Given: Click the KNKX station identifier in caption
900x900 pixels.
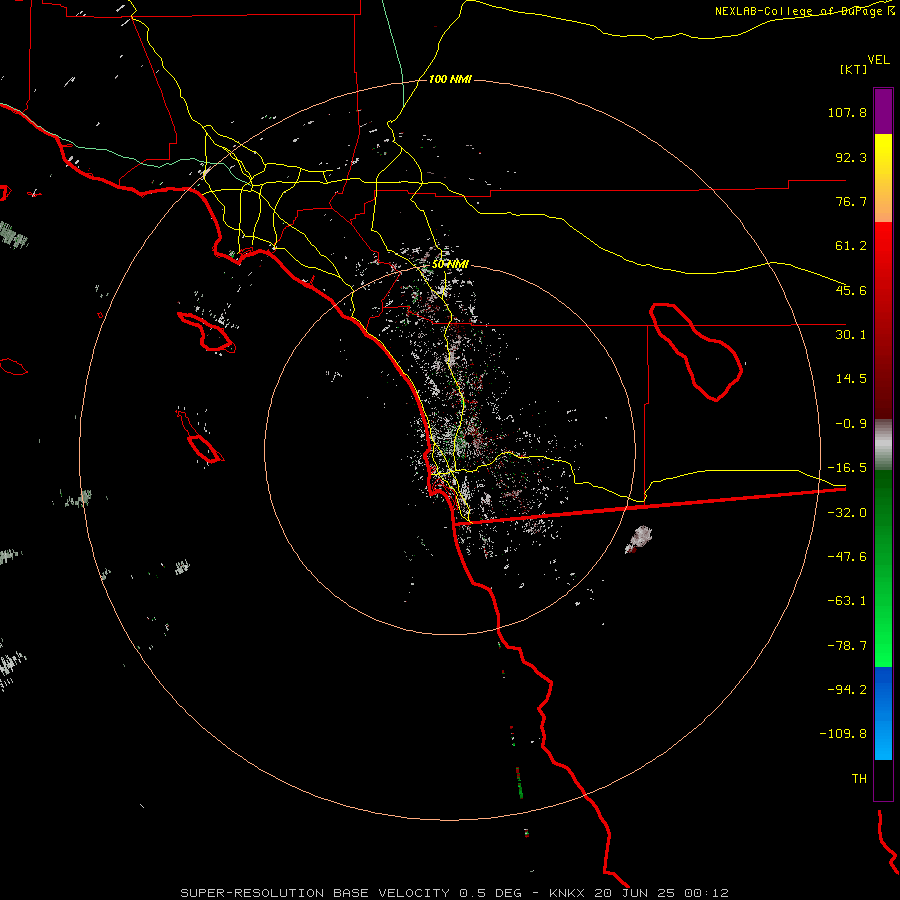Looking at the screenshot, I should (x=568, y=893).
